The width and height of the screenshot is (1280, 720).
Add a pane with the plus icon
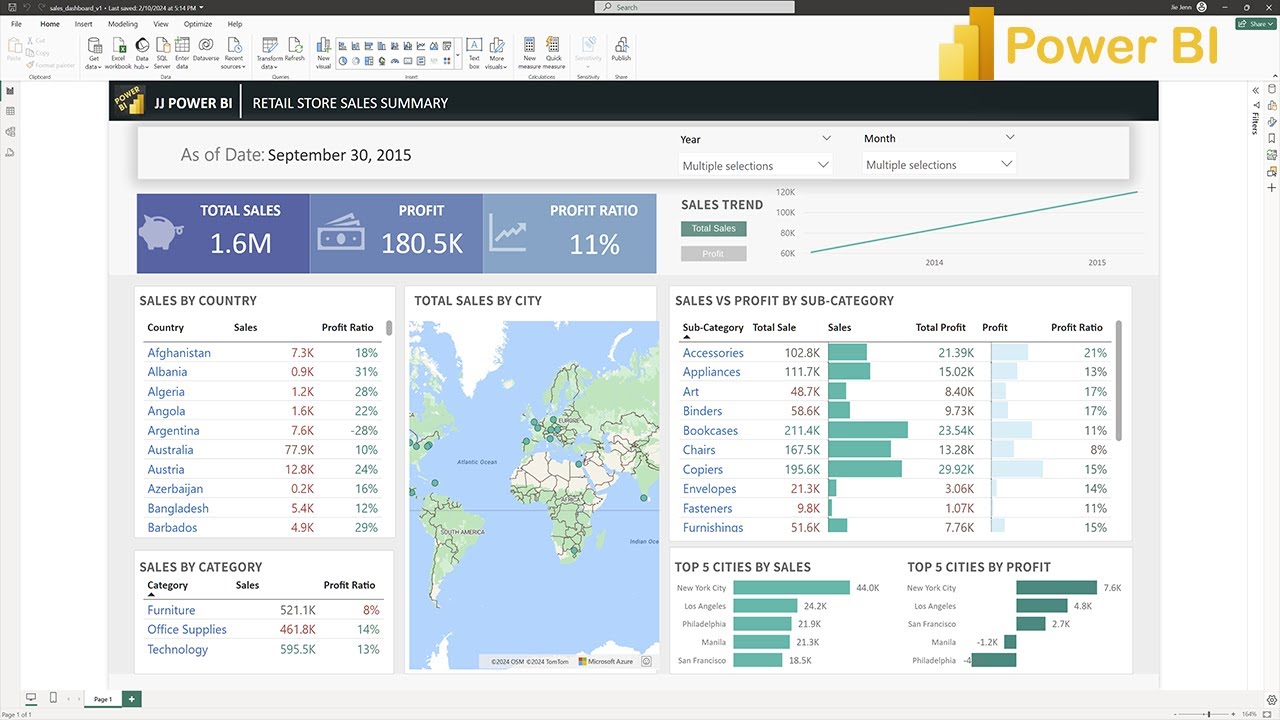coord(1272,188)
